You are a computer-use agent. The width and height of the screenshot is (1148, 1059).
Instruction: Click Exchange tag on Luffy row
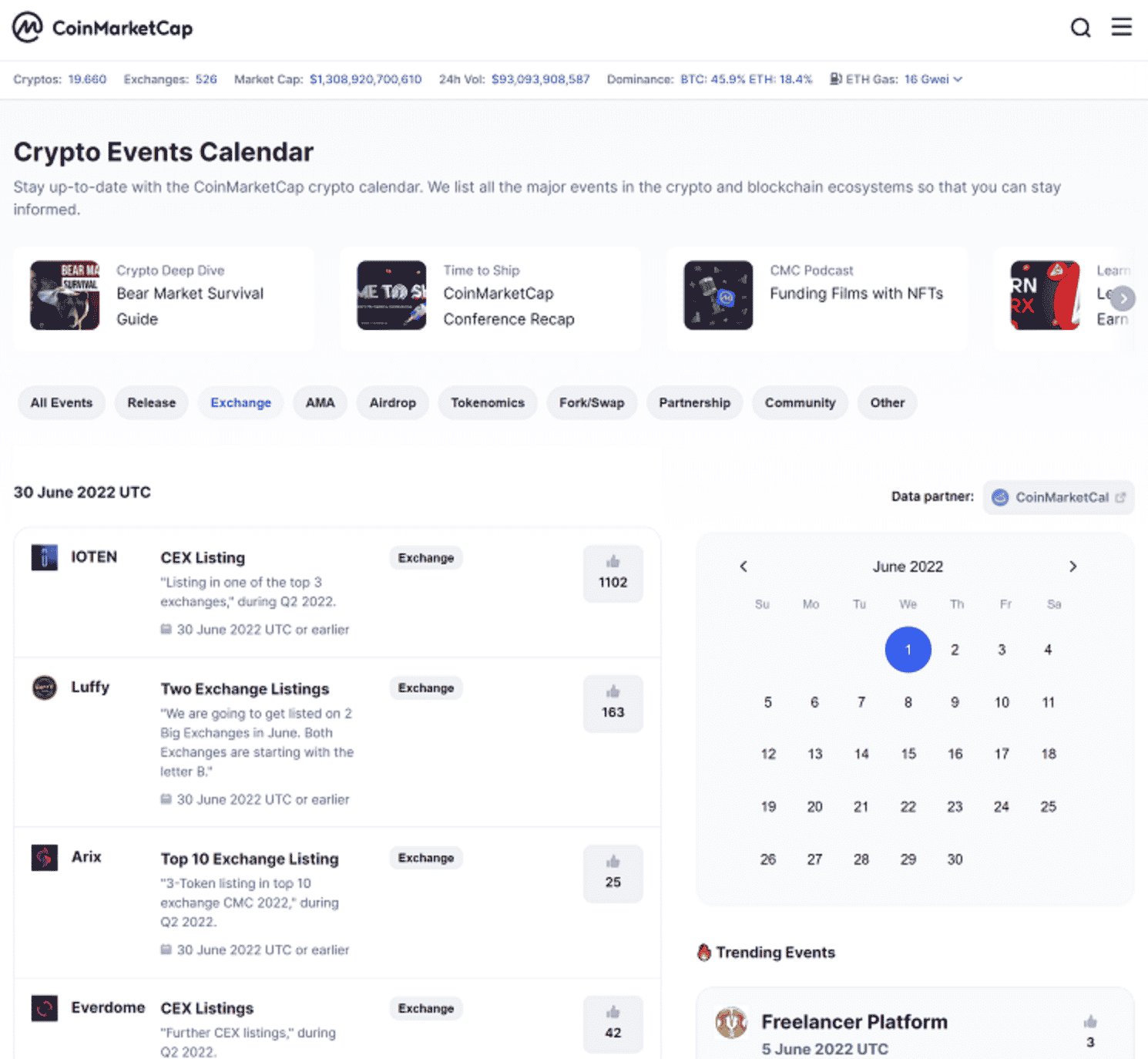pyautogui.click(x=426, y=688)
